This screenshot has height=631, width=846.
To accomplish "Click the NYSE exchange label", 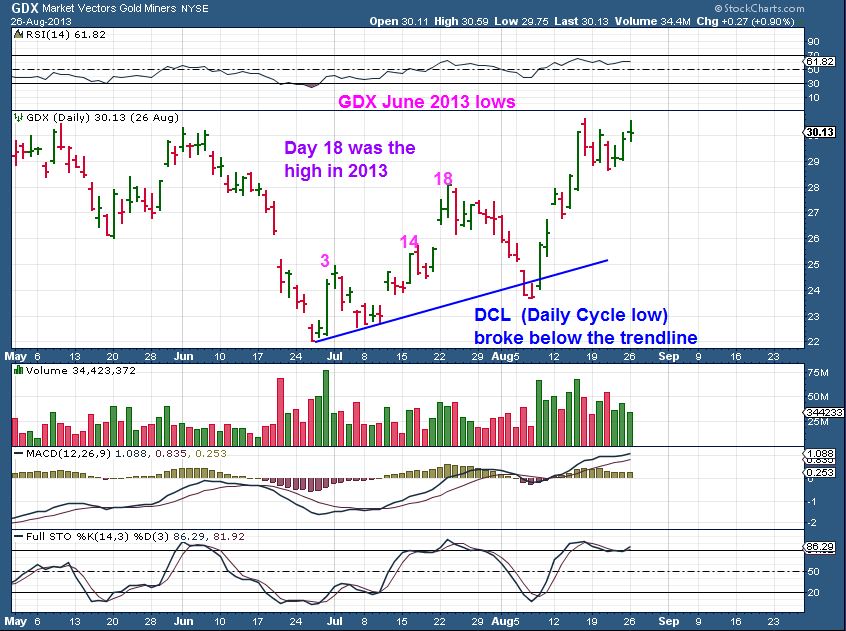I will click(x=194, y=9).
